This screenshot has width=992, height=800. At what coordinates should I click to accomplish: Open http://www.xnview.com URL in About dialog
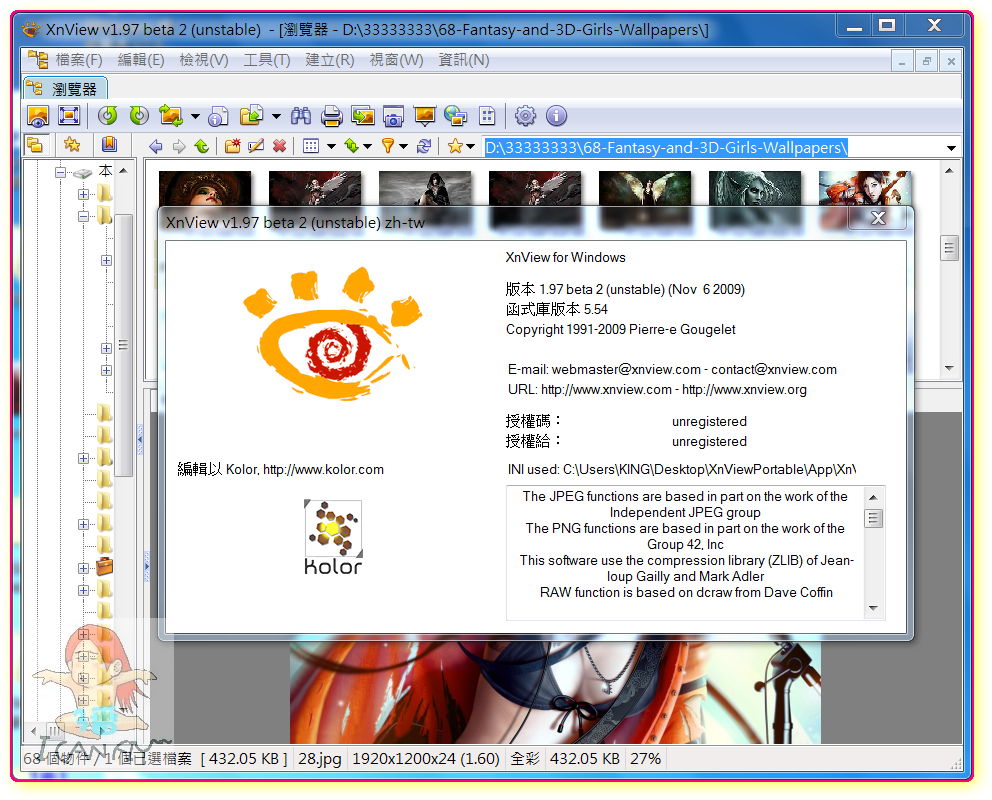(606, 390)
